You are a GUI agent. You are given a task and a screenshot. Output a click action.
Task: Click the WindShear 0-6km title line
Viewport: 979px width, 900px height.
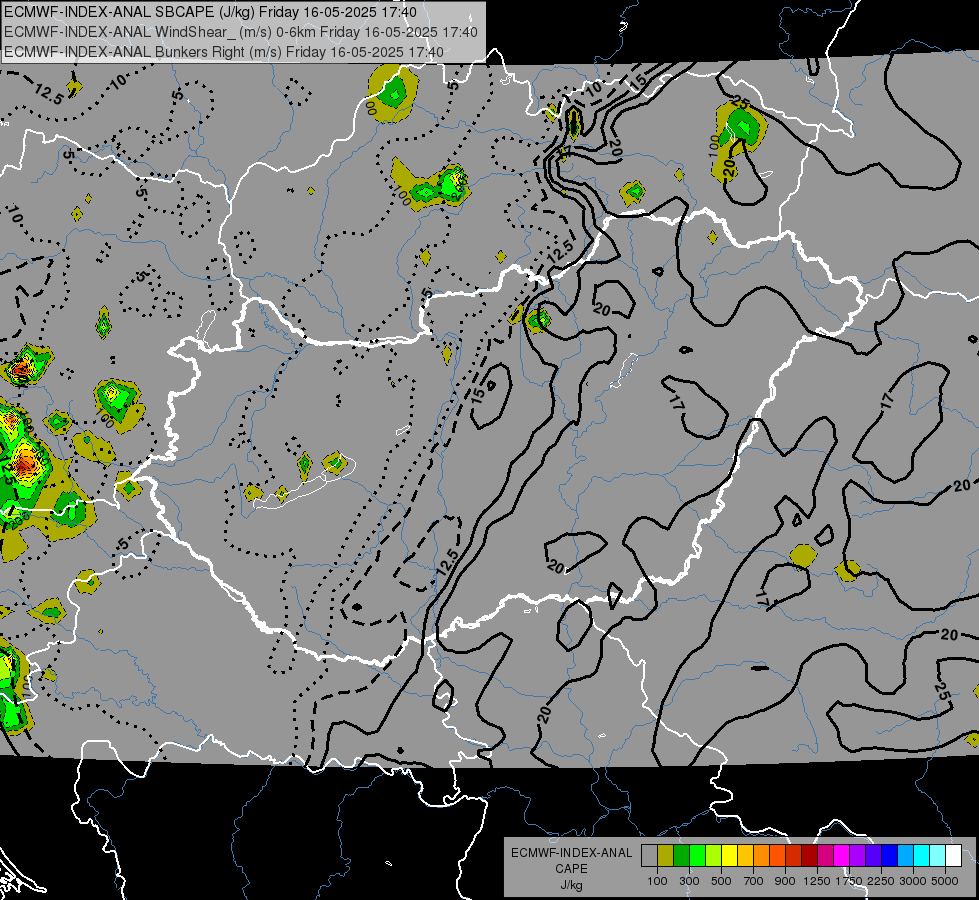click(x=241, y=32)
